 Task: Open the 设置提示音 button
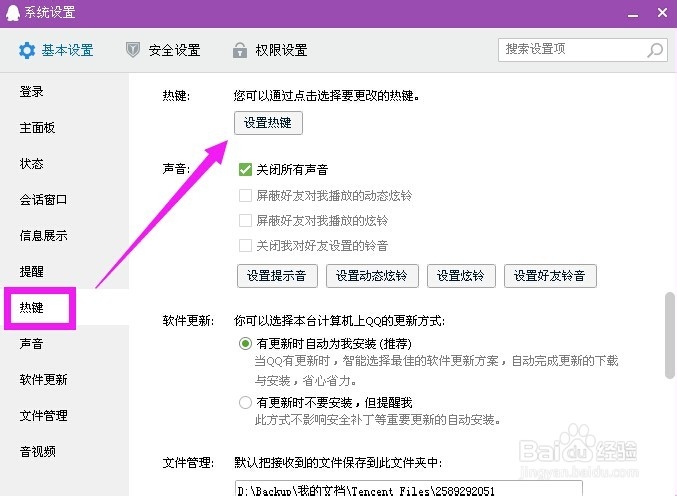tap(277, 276)
